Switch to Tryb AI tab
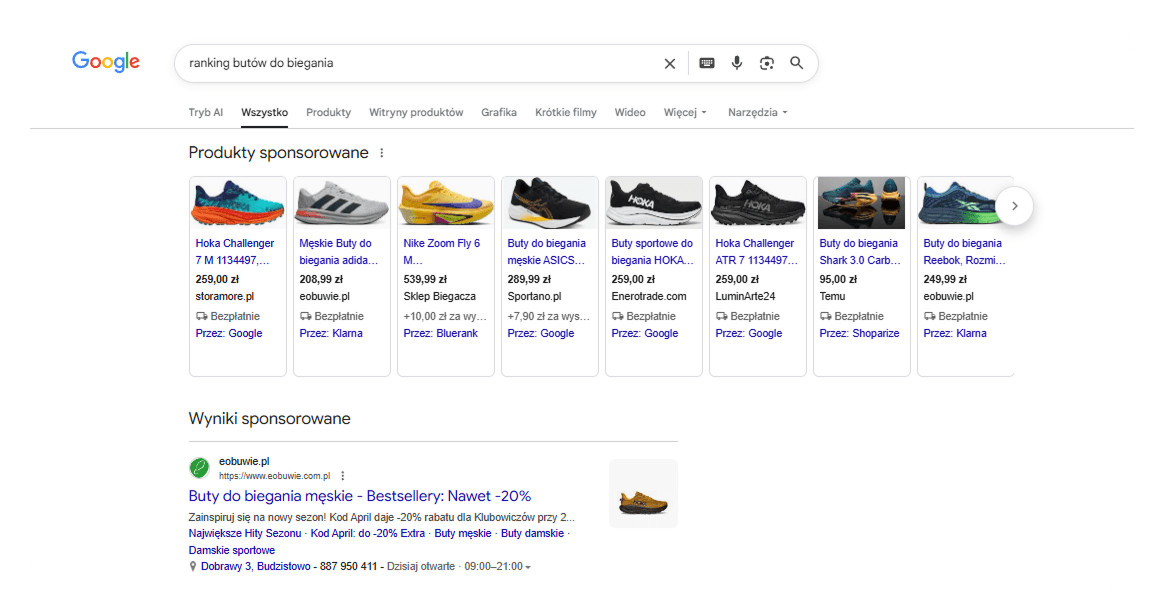 pyautogui.click(x=205, y=112)
